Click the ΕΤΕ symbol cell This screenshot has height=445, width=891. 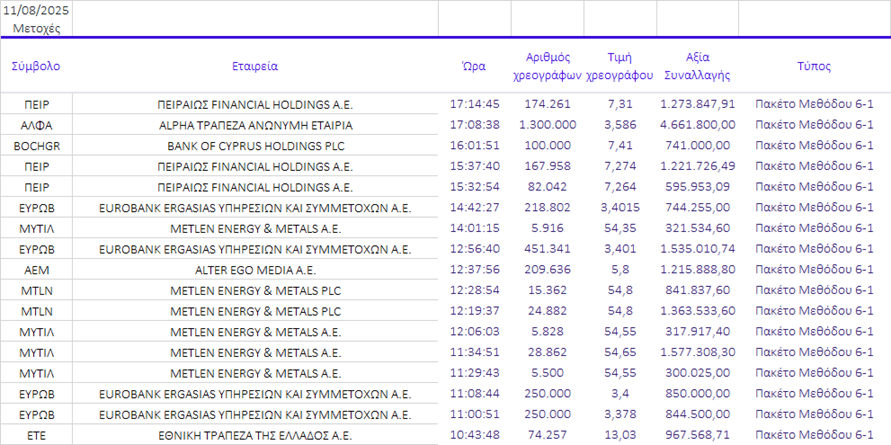pyautogui.click(x=36, y=435)
